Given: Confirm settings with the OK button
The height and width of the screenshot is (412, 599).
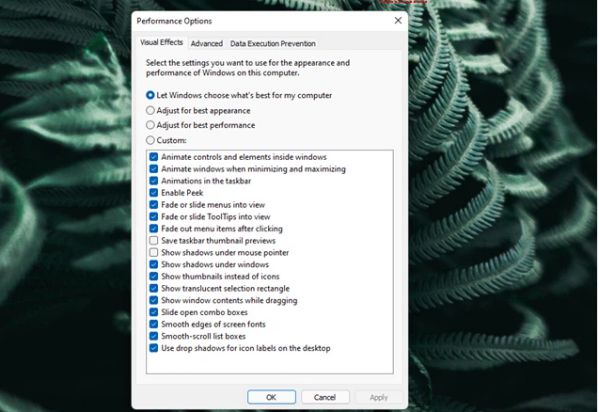Looking at the screenshot, I should point(271,397).
